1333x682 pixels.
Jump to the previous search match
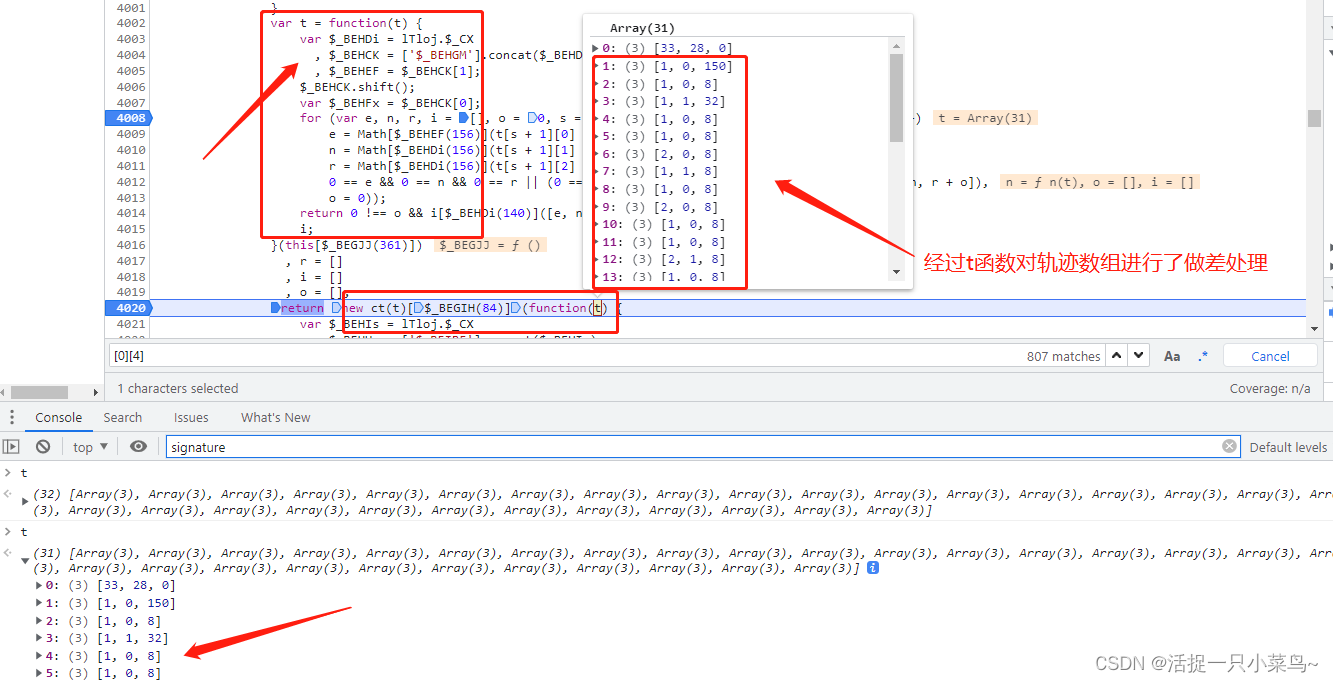(1118, 356)
